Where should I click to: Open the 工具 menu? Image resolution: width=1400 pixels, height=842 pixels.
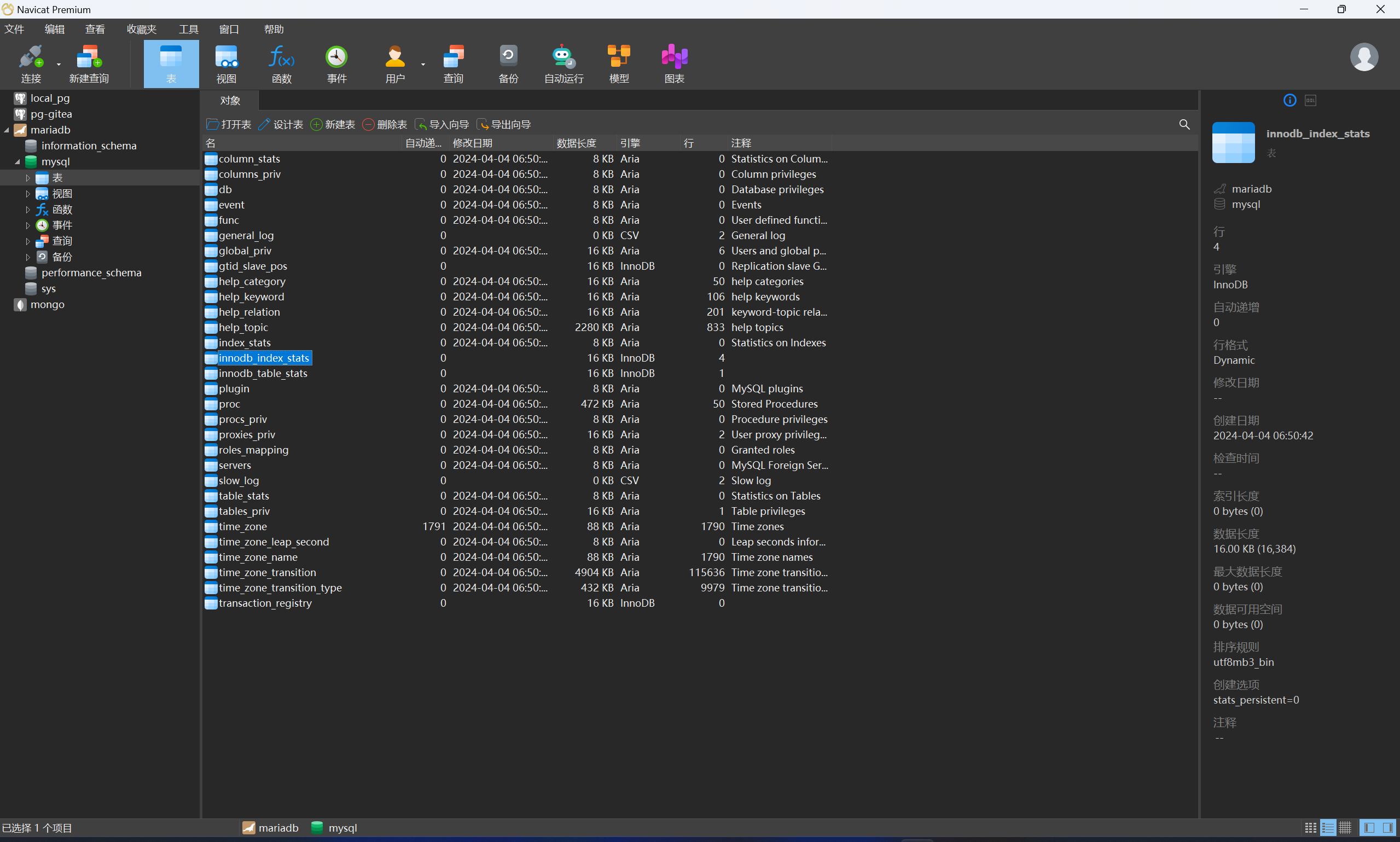[188, 29]
